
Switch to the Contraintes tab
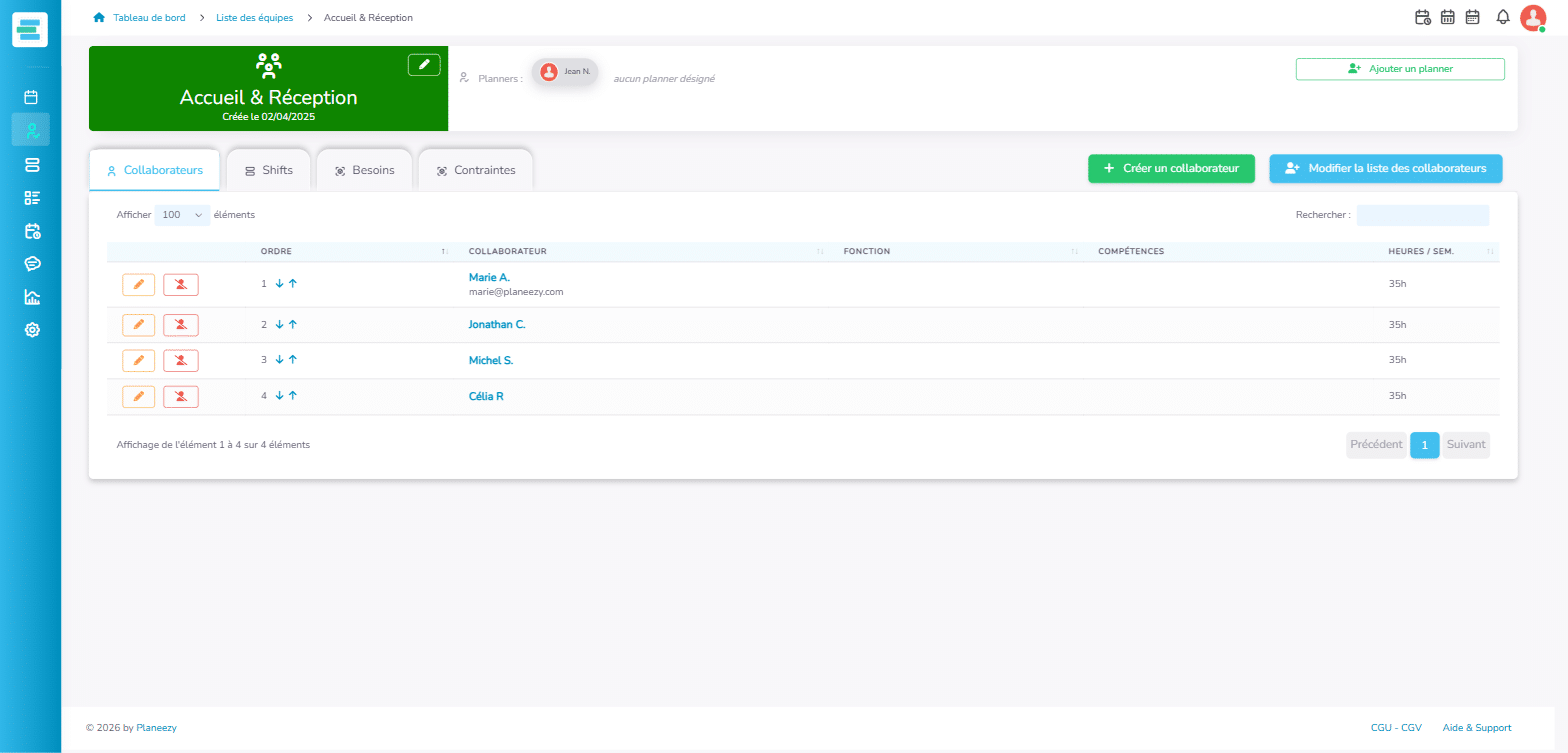point(475,170)
